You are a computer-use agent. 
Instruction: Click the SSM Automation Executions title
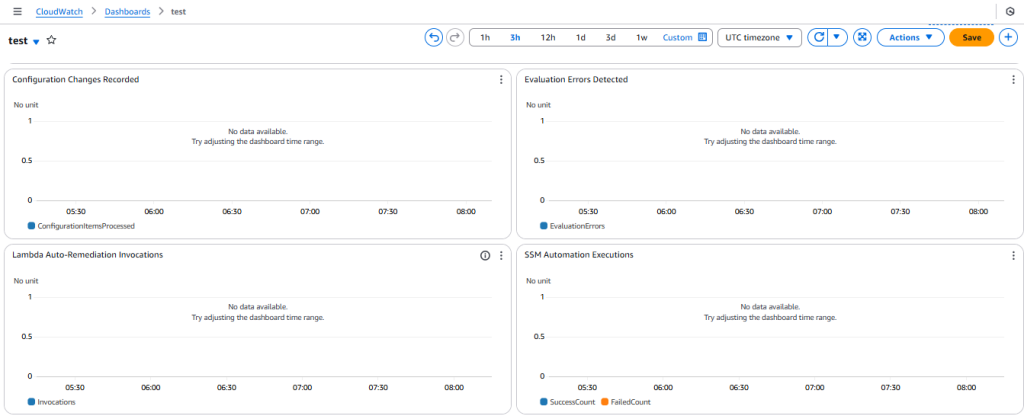tap(579, 255)
